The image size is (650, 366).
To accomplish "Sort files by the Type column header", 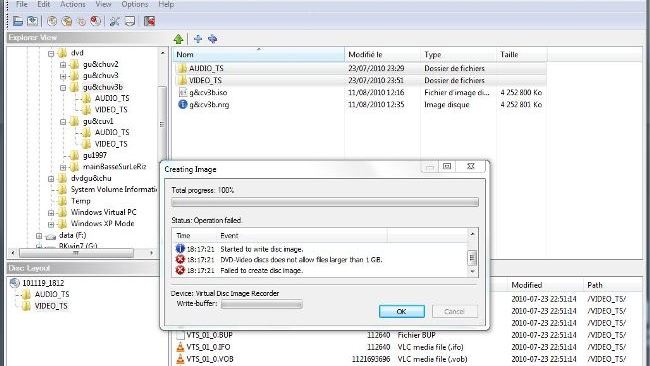I will (x=458, y=54).
